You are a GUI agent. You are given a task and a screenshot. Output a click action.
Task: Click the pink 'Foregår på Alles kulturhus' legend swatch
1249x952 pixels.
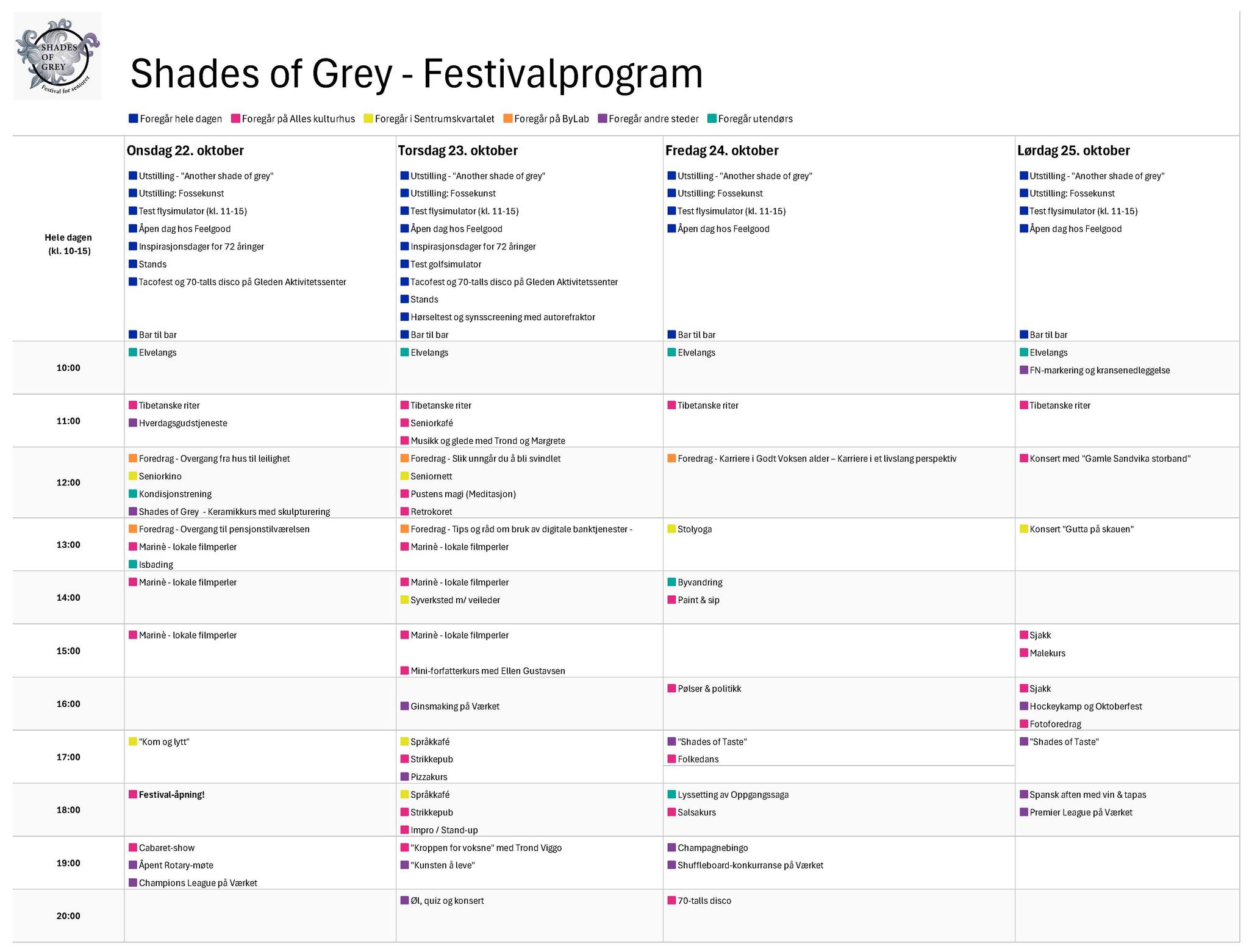pos(235,118)
